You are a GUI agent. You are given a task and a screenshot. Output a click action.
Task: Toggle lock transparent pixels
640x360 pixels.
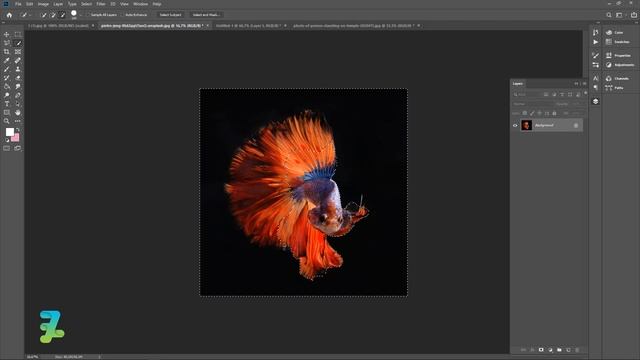pyautogui.click(x=525, y=113)
